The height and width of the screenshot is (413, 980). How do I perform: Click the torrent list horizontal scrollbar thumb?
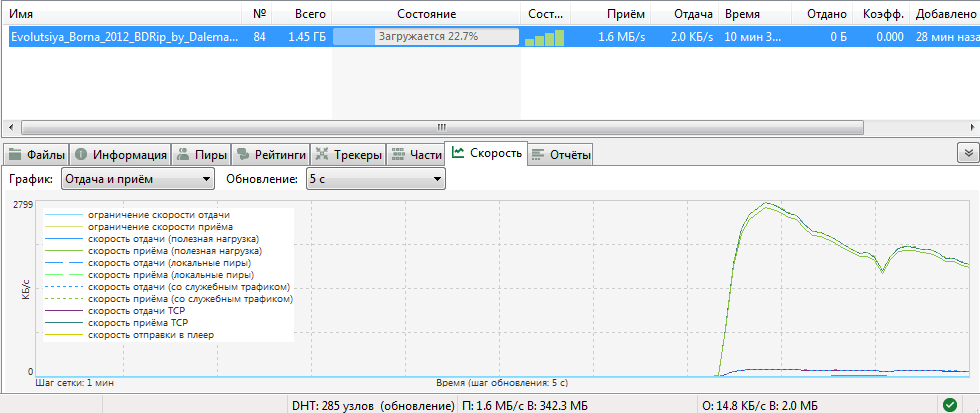pyautogui.click(x=442, y=127)
